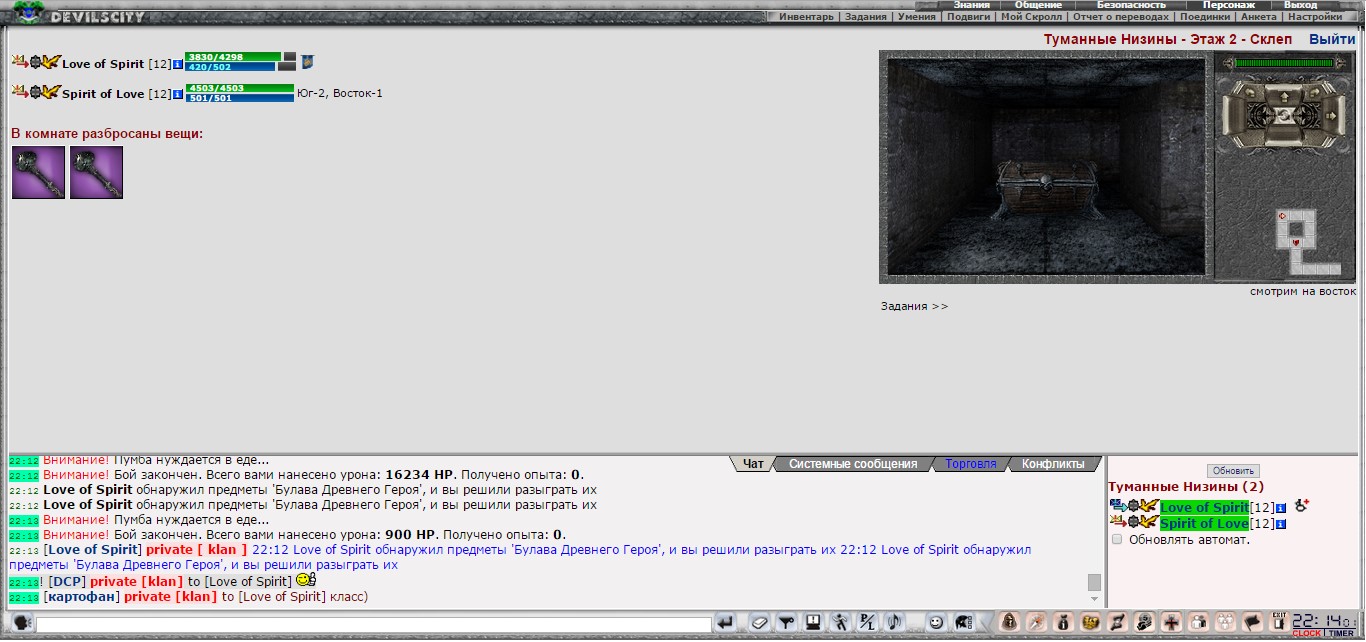The height and width of the screenshot is (642, 1366).
Task: Click the flag icon in bottom toolbar
Action: (x=1252, y=622)
